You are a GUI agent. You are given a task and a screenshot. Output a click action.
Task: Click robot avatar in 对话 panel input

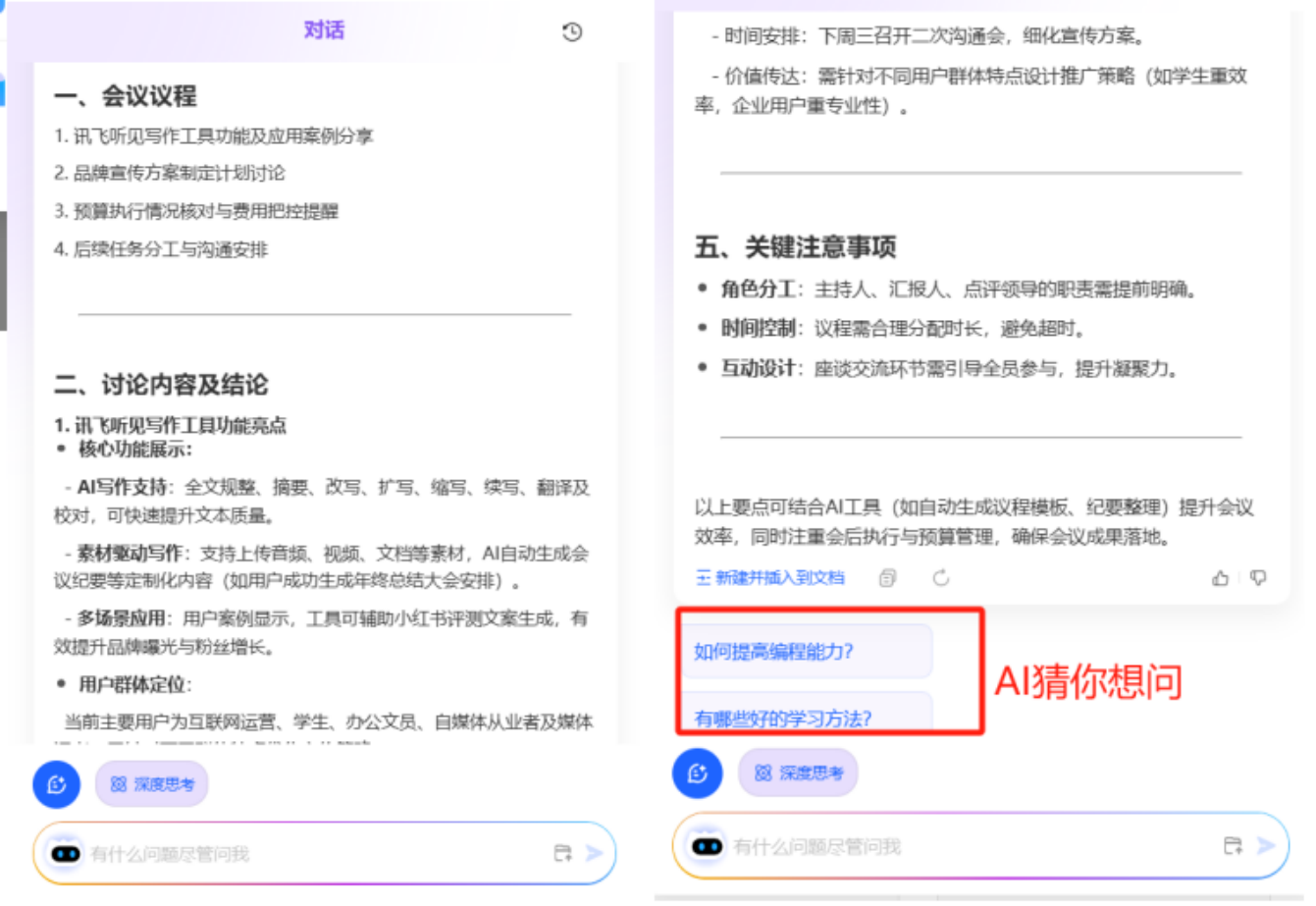(66, 854)
